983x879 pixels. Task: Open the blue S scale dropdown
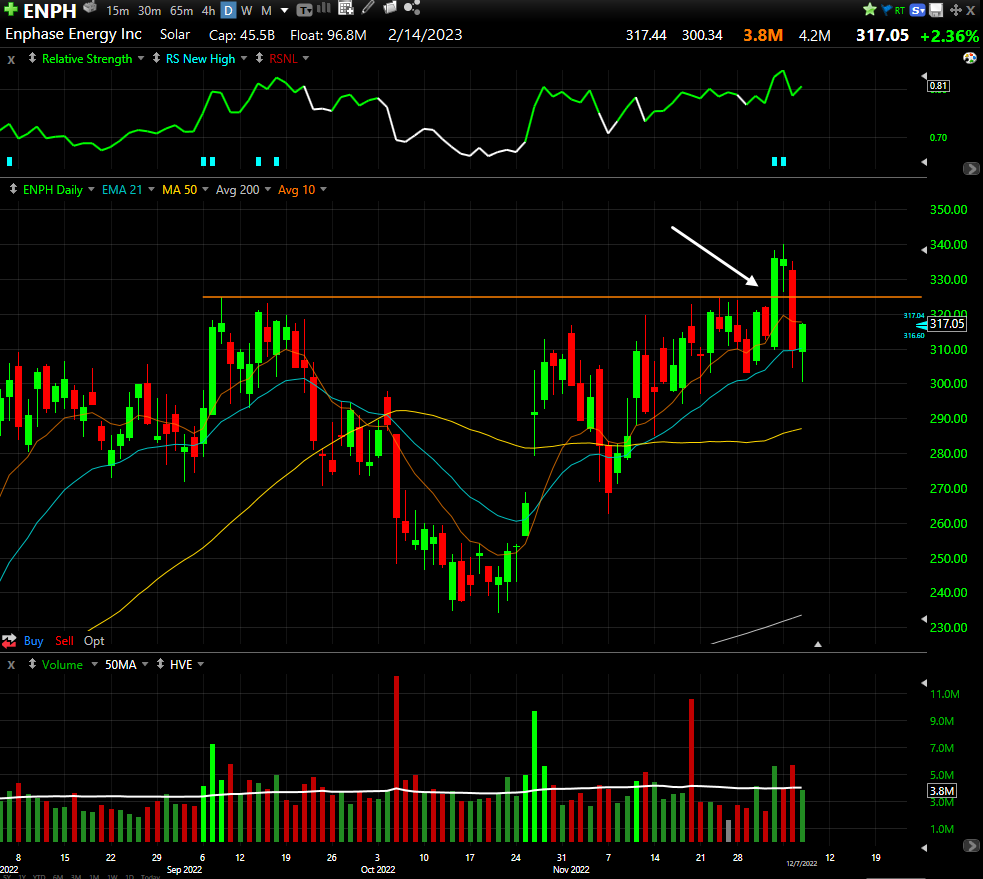(x=918, y=10)
